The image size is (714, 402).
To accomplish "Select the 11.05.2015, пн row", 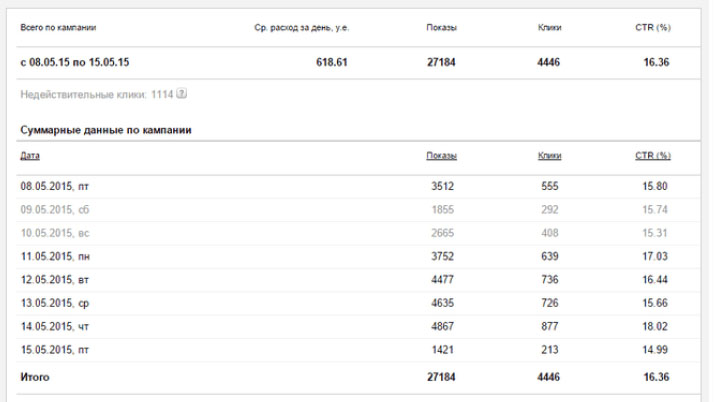I will 358,257.
